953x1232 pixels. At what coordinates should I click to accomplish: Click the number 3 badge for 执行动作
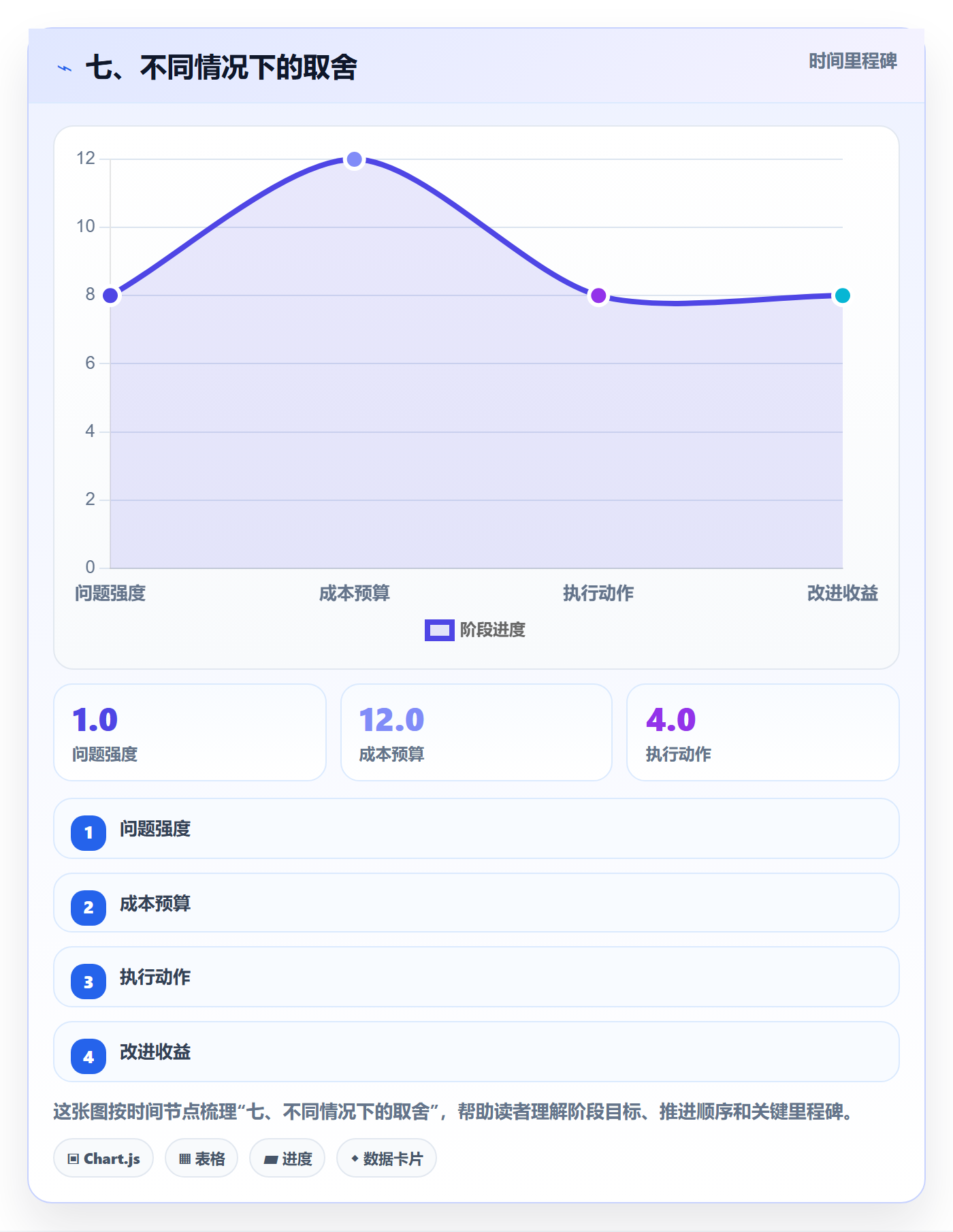pyautogui.click(x=88, y=982)
